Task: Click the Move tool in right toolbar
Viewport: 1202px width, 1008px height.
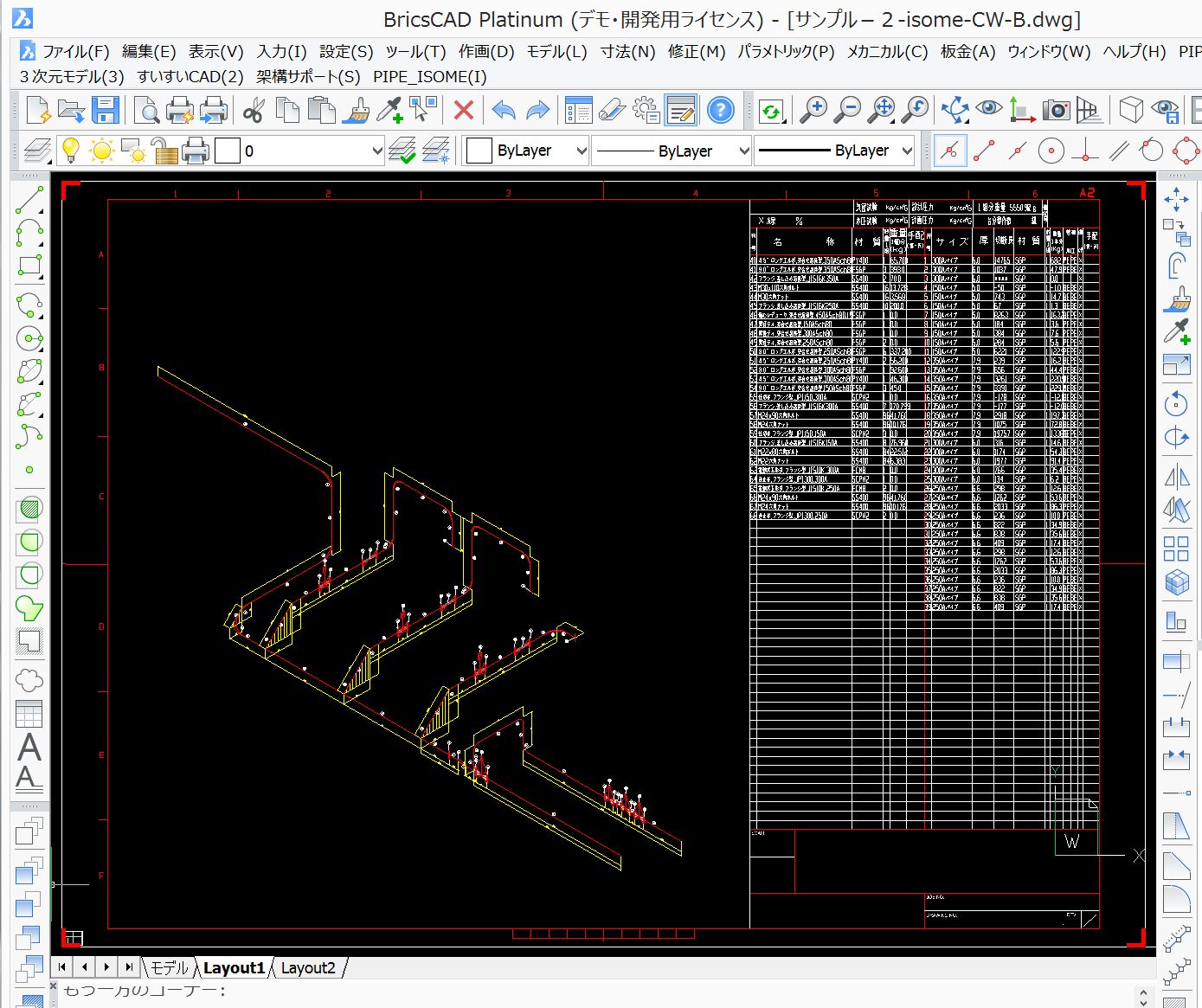Action: coord(1176,200)
